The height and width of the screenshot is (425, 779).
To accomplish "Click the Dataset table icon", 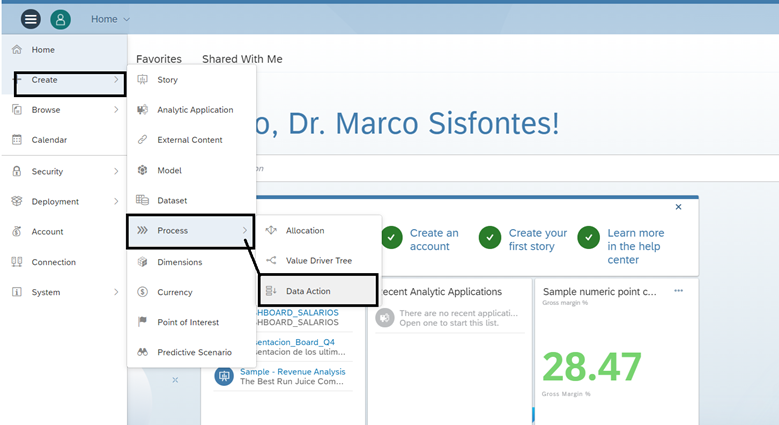I will pos(143,200).
